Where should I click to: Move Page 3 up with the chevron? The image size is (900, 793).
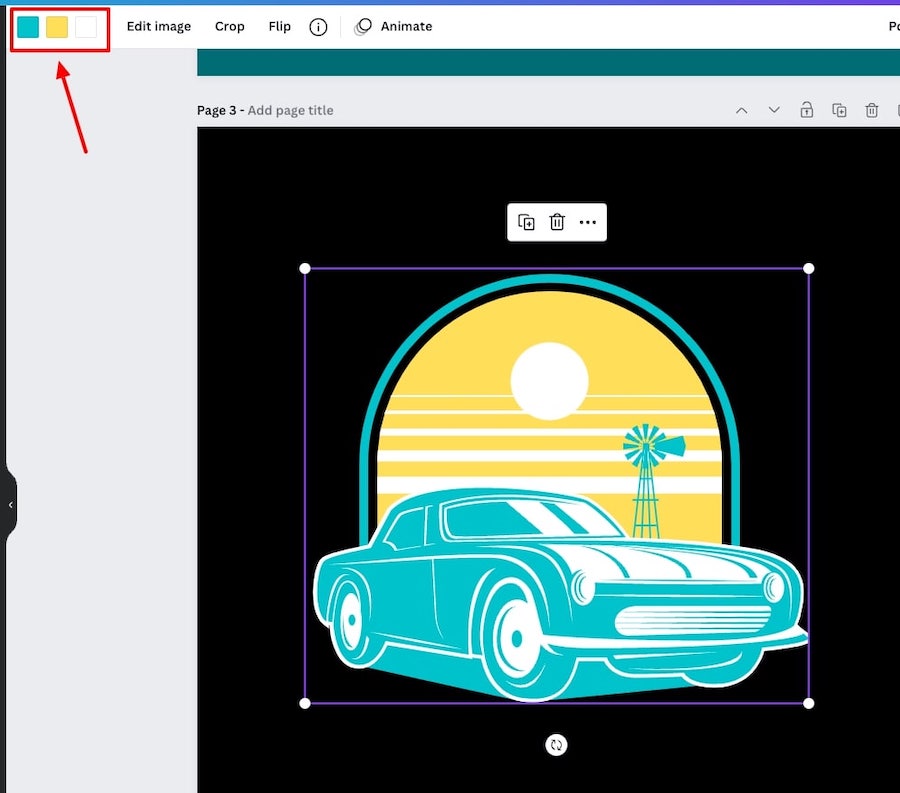pyautogui.click(x=741, y=110)
